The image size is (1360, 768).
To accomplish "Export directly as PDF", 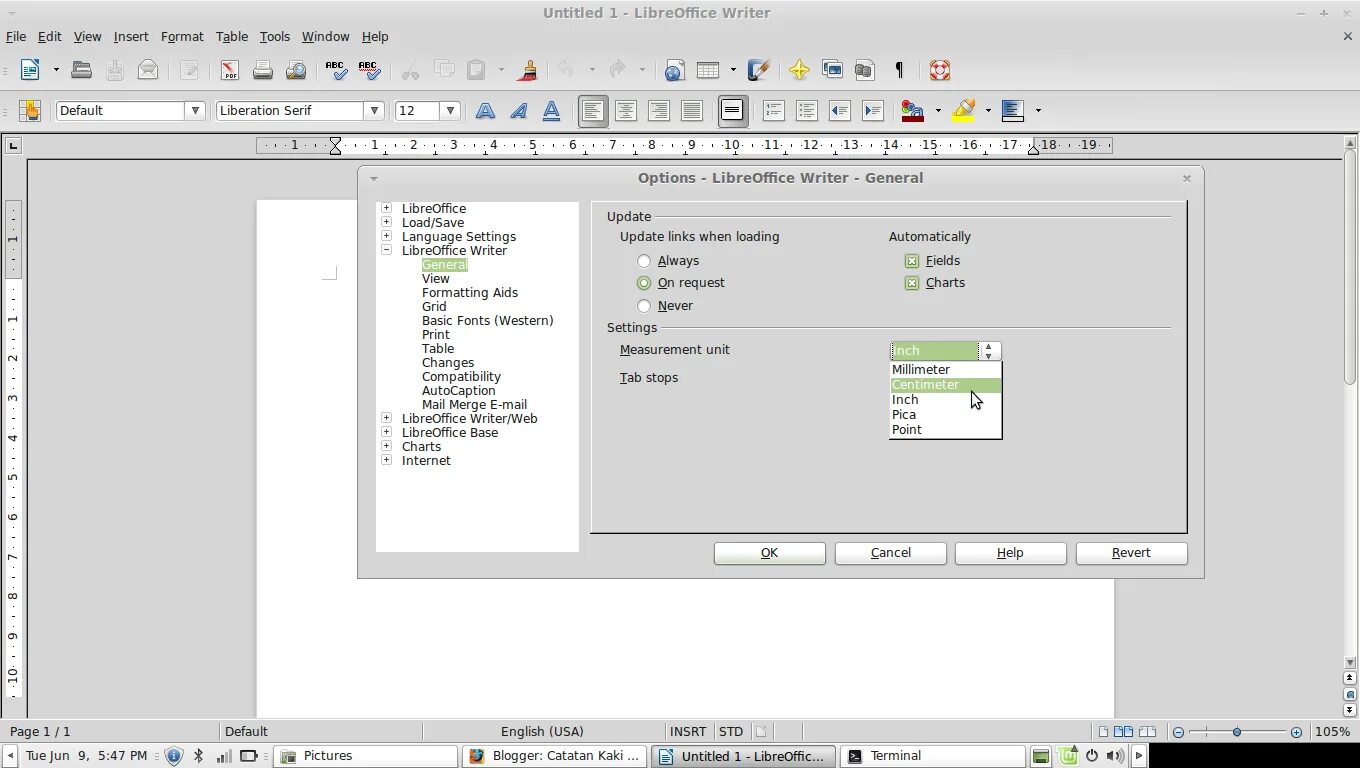I will [x=230, y=70].
